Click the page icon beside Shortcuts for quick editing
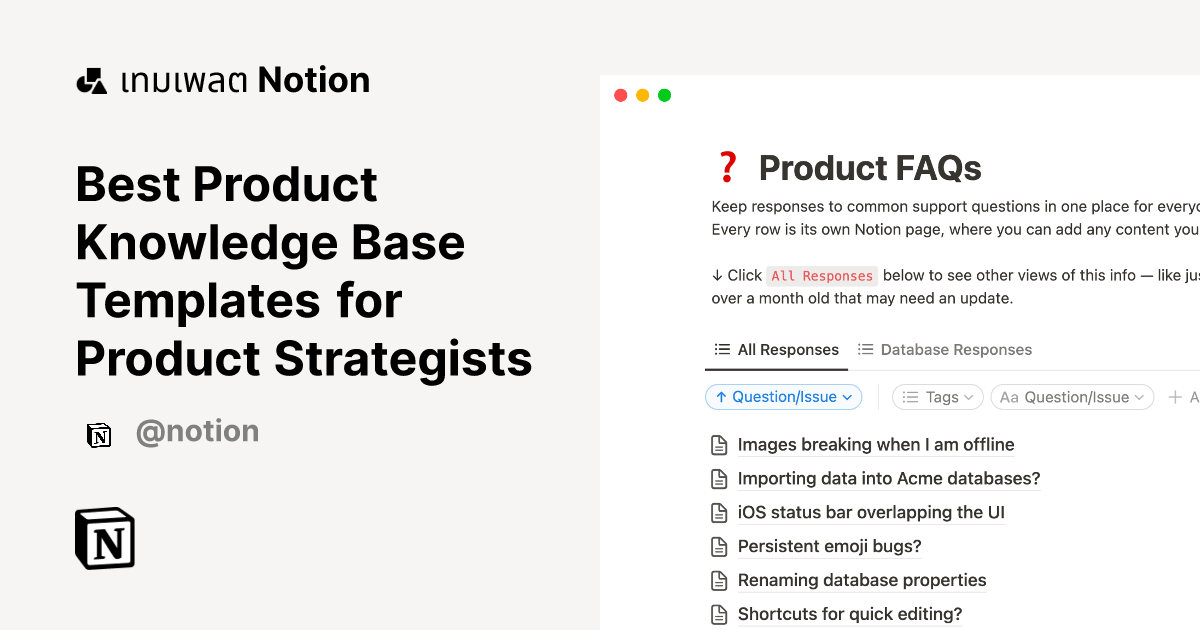Viewport: 1200px width, 630px height. [719, 613]
